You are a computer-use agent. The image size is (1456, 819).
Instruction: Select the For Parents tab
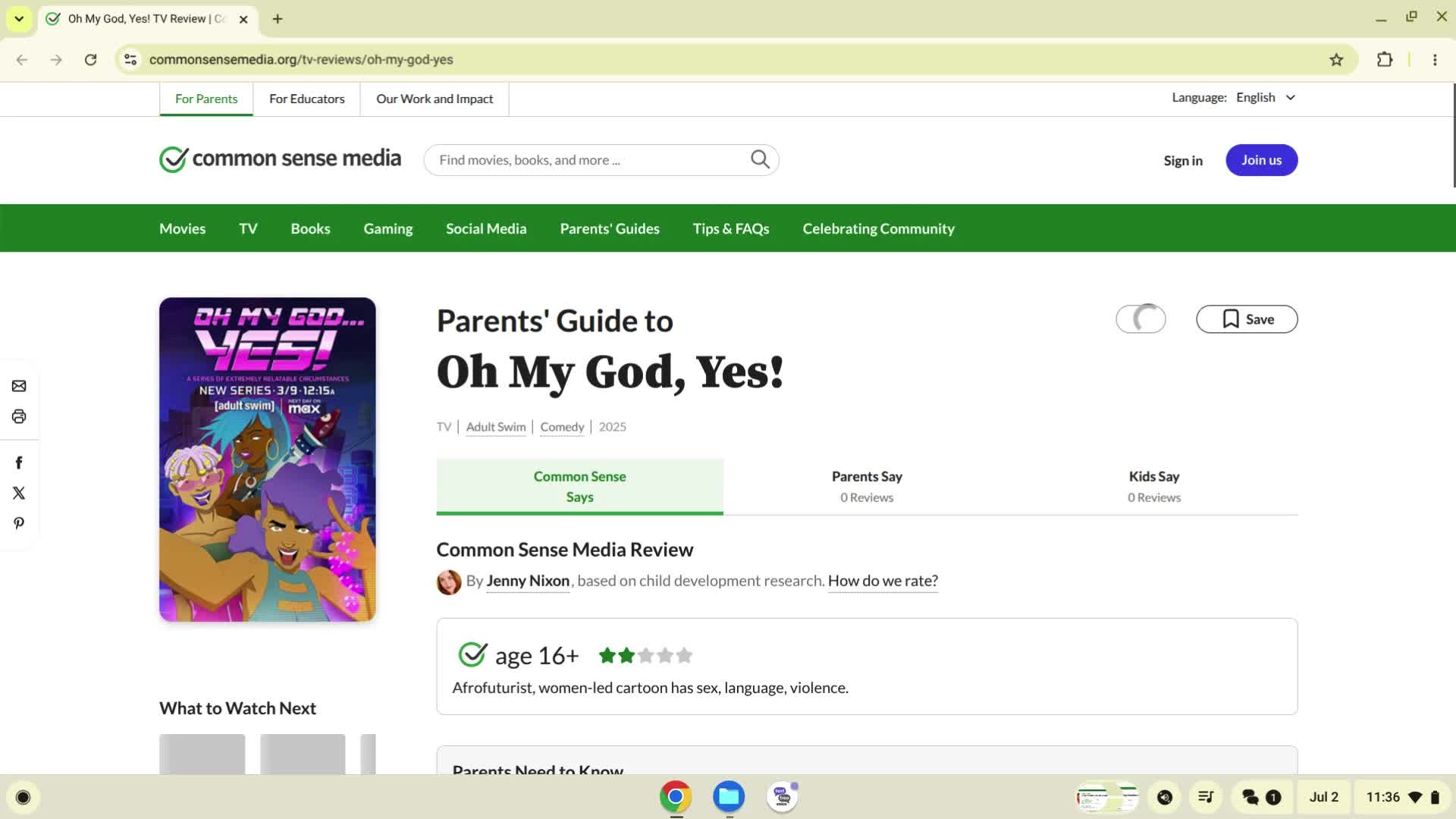click(x=206, y=99)
